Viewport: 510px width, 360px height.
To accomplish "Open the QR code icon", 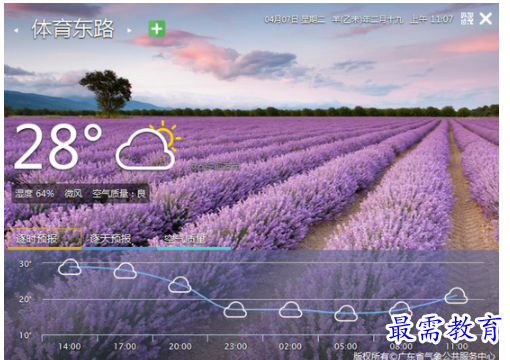I will pyautogui.click(x=467, y=19).
